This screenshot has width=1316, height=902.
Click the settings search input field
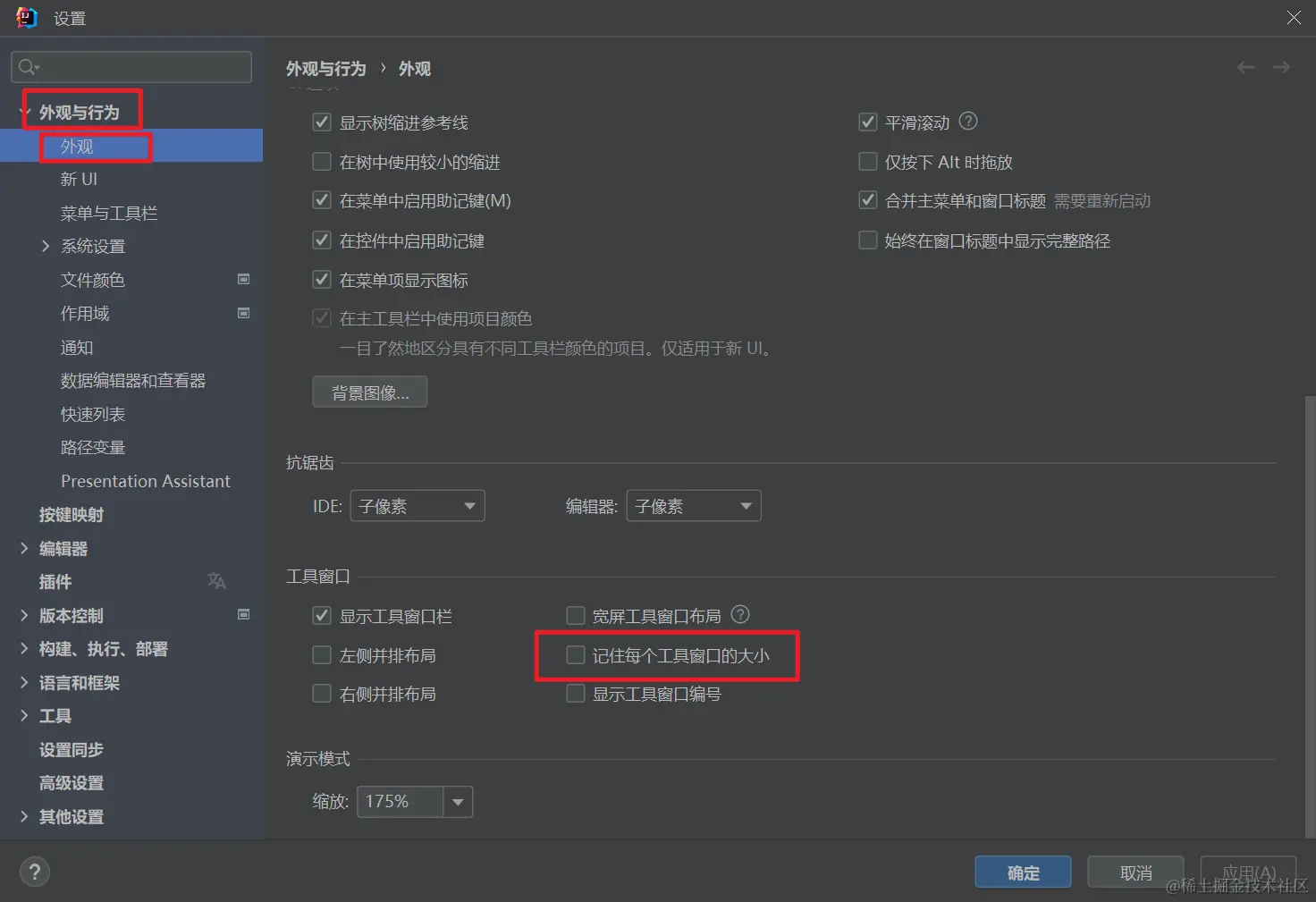131,67
